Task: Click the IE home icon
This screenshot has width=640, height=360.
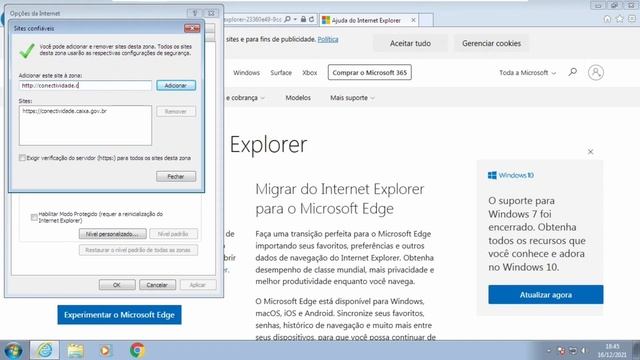Action: point(607,19)
